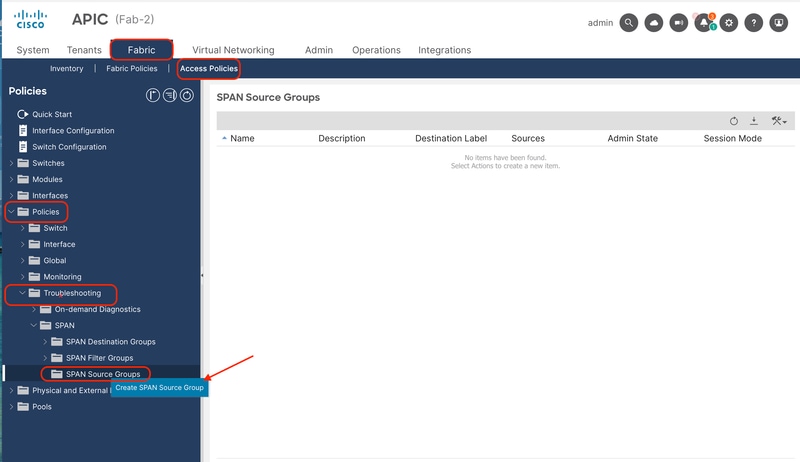Viewport: 800px width, 462px height.
Task: Select On-demand Diagnostics tree item
Action: click(x=97, y=310)
